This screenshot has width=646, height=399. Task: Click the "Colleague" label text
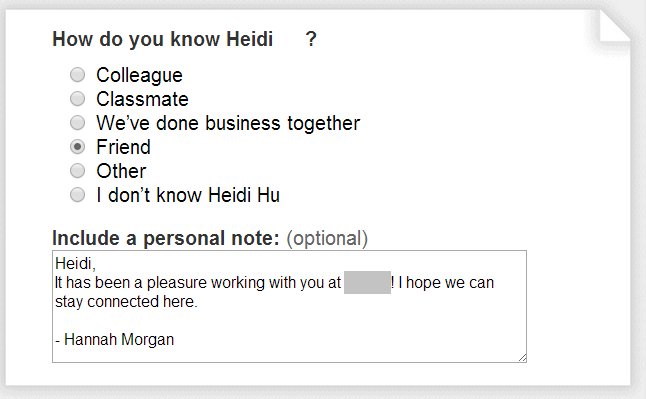point(139,76)
